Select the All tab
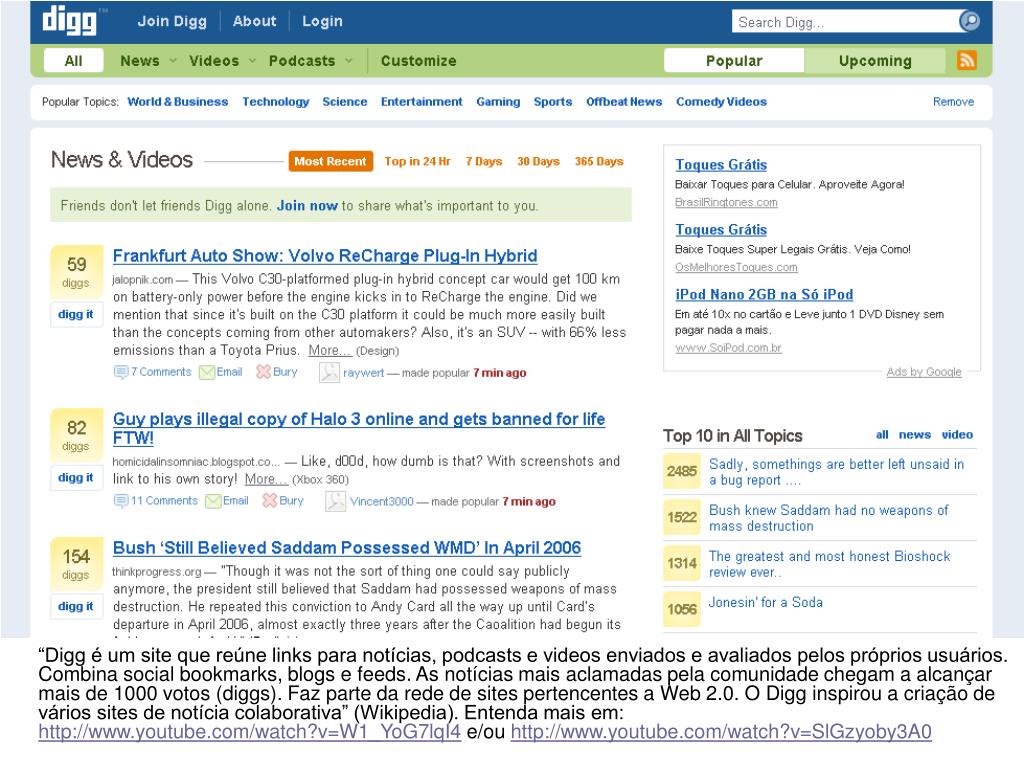The height and width of the screenshot is (768, 1024). click(x=73, y=61)
